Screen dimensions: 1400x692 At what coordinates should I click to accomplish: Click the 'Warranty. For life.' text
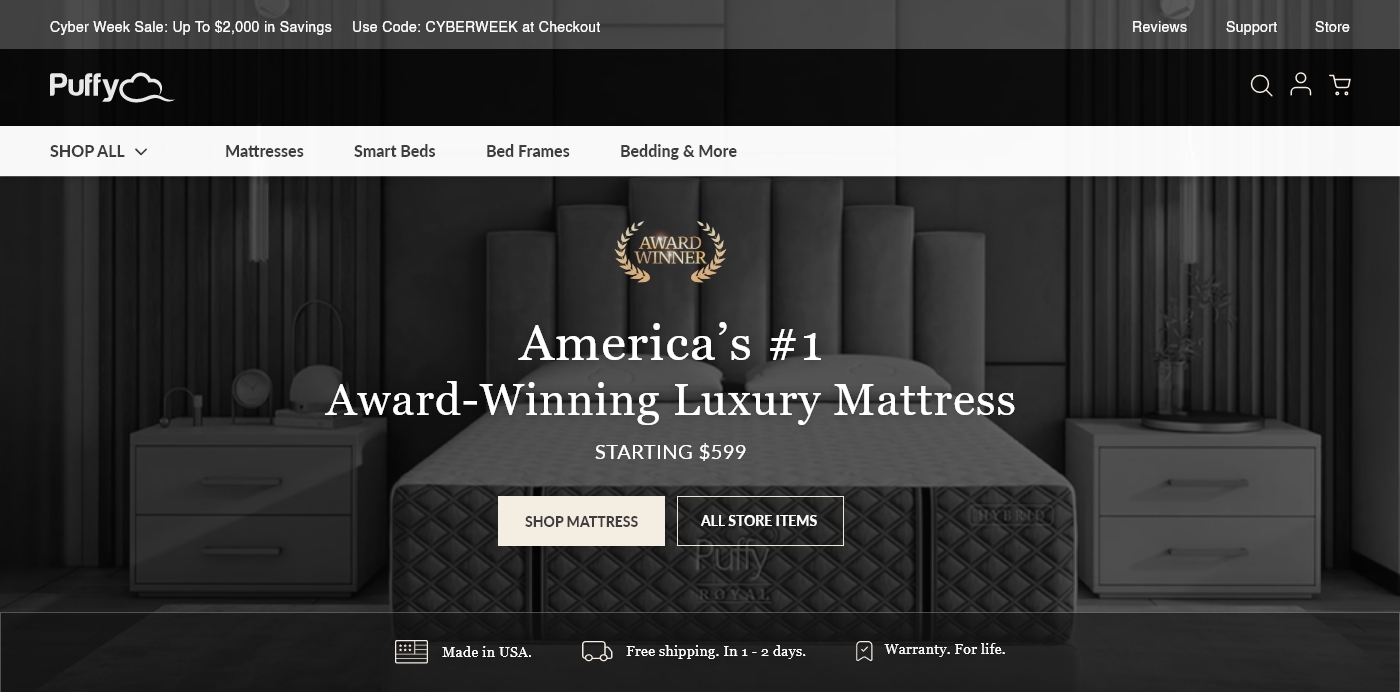[945, 649]
